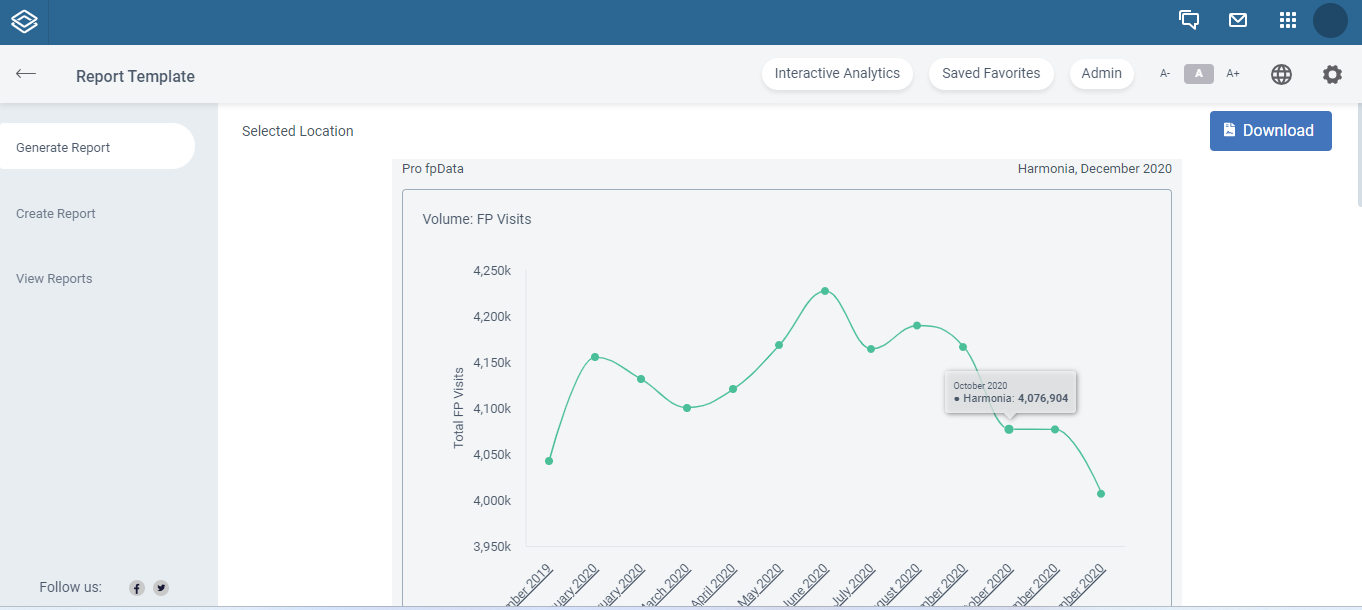The width and height of the screenshot is (1362, 610).
Task: Click the Interactive Analytics button
Action: [x=837, y=74]
